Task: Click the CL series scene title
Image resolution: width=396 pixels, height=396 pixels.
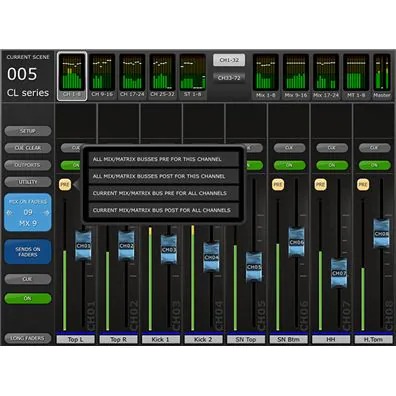Action: click(x=28, y=93)
